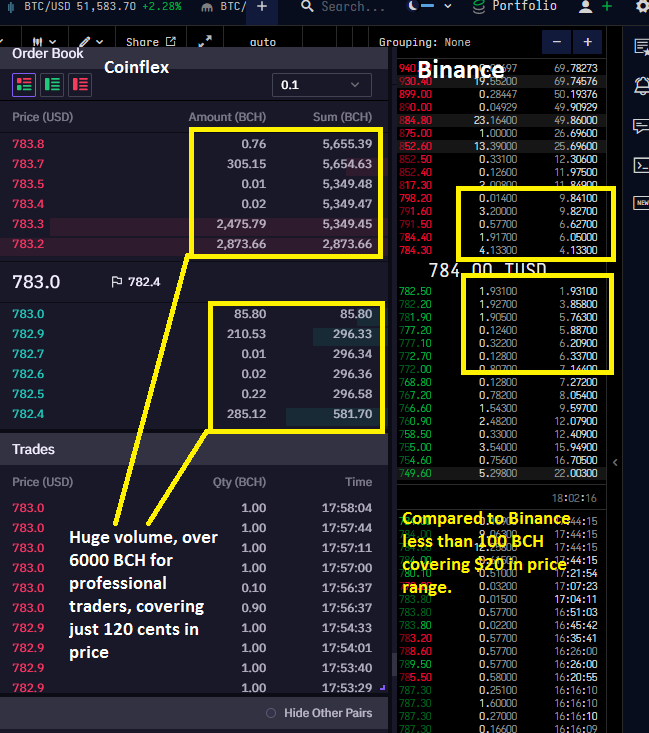Select Binance ask 884.80 row
This screenshot has width=649, height=733.
tap(501, 120)
